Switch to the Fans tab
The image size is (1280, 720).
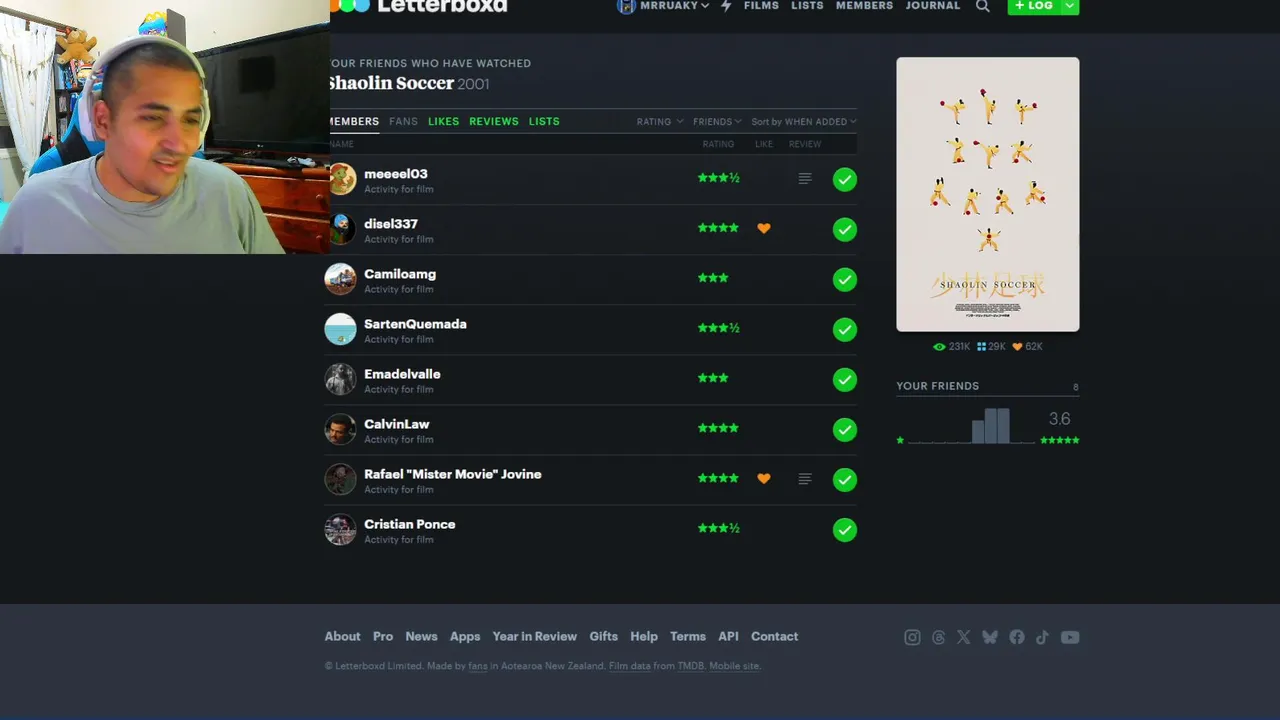tap(403, 122)
